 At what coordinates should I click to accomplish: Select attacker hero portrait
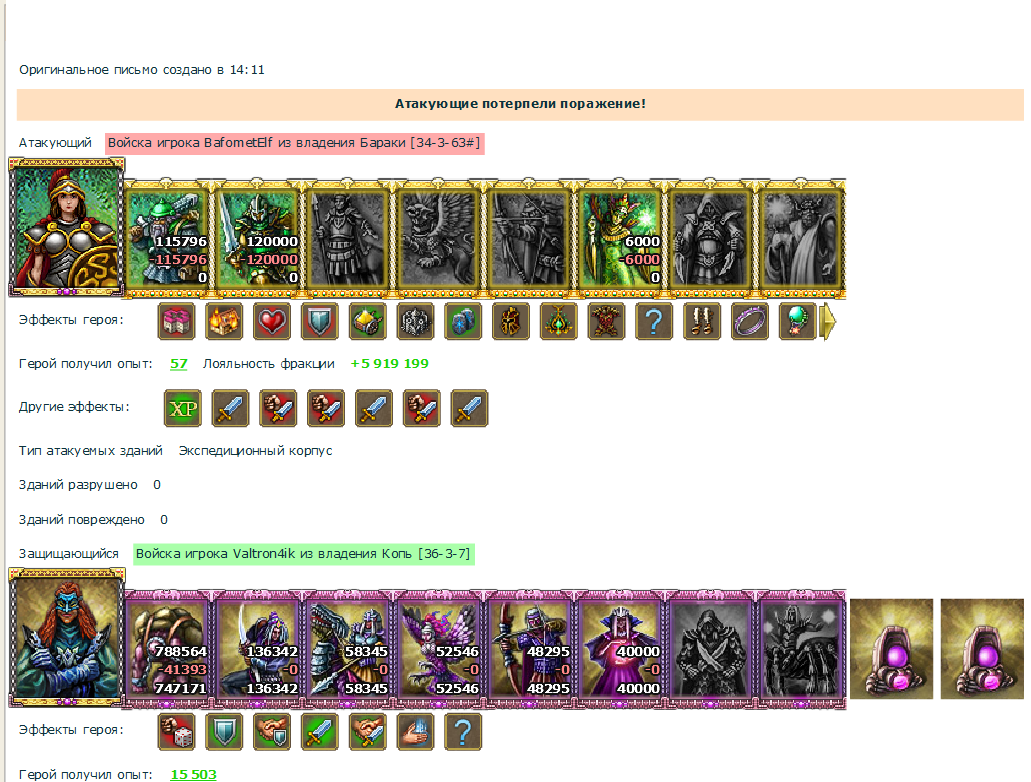click(66, 228)
